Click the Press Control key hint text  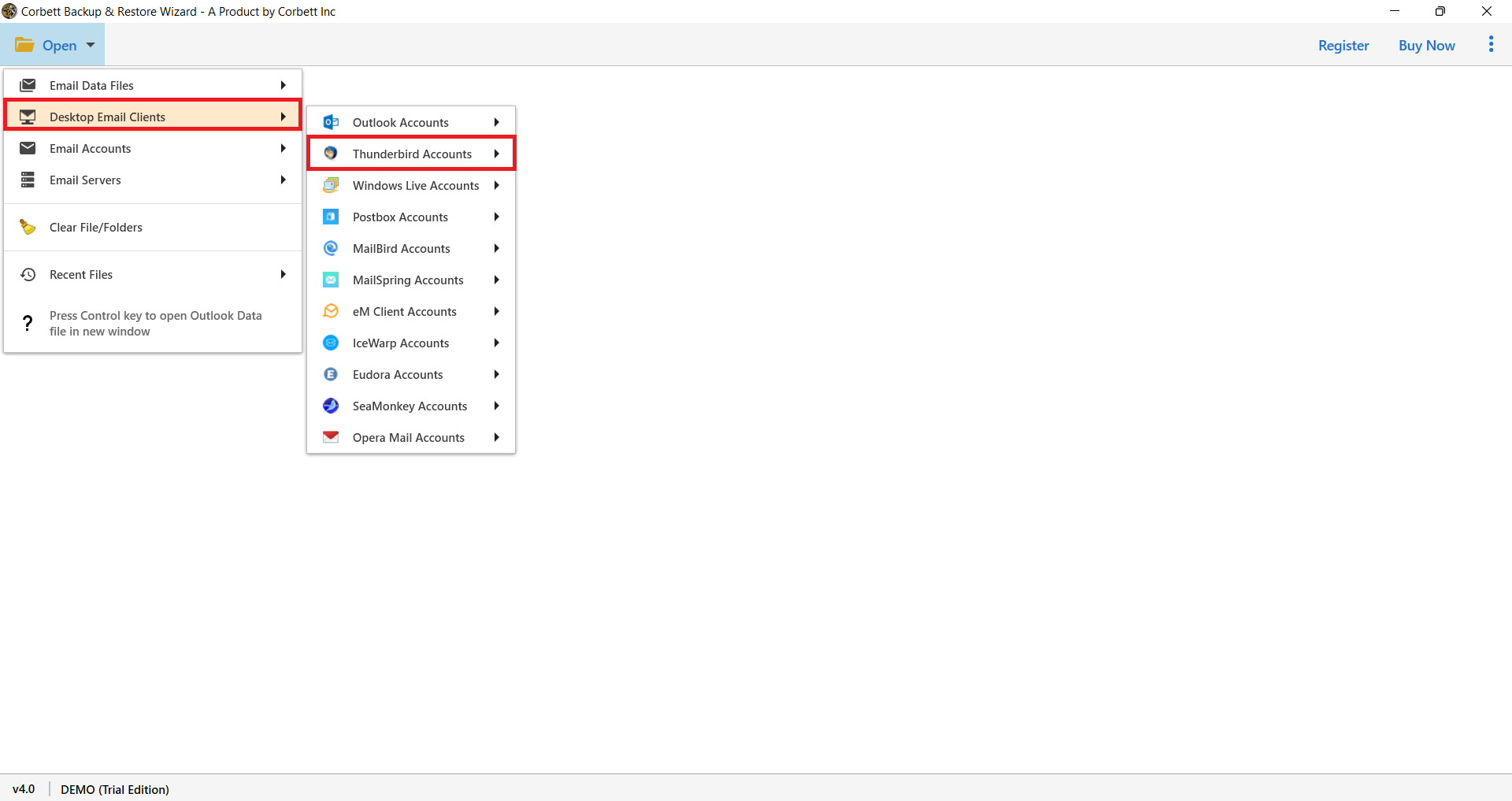[x=155, y=323]
